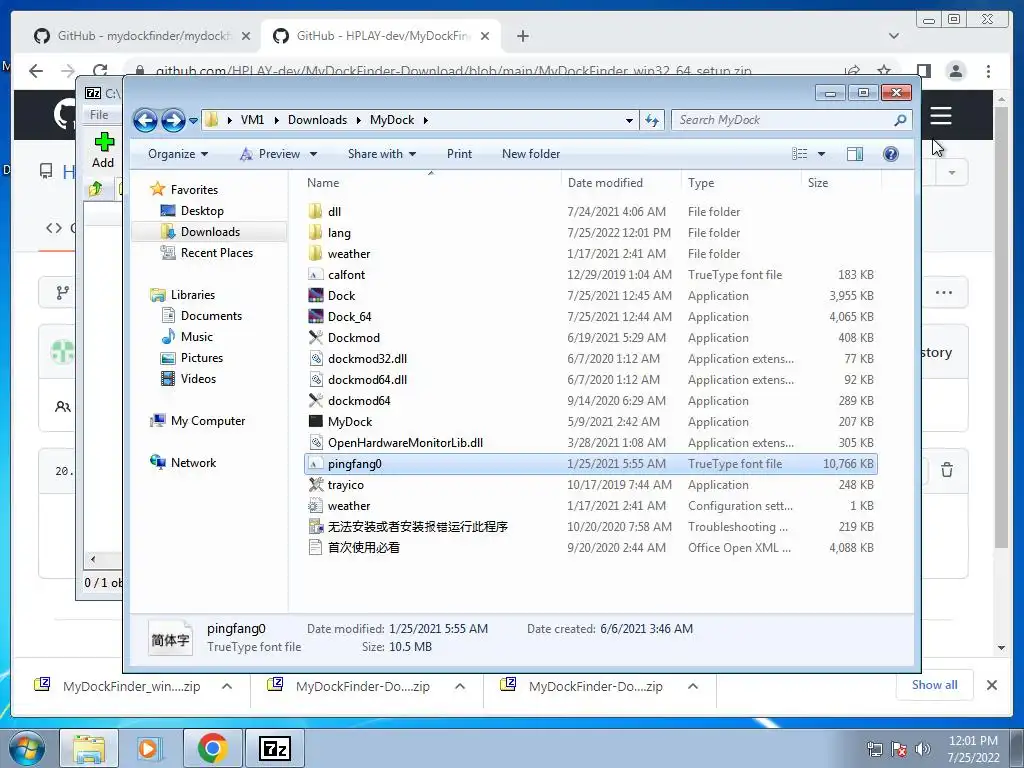Open the view options dropdown arrow

(822, 154)
